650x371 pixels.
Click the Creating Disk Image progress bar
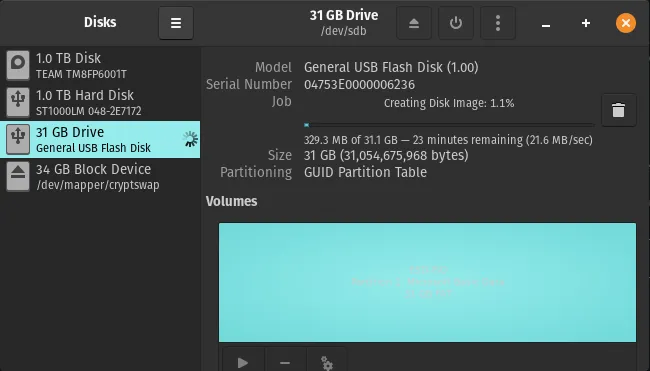(449, 125)
